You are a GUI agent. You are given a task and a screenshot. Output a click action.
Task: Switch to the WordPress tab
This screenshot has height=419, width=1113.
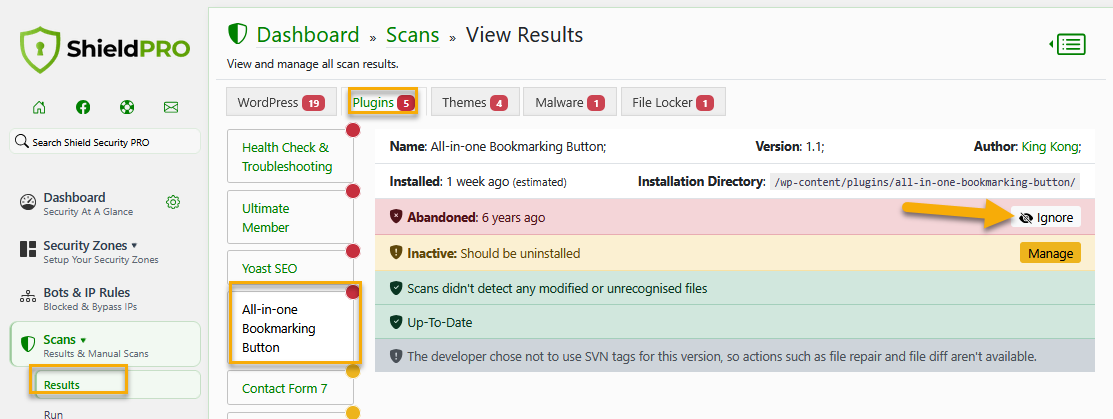click(x=281, y=102)
